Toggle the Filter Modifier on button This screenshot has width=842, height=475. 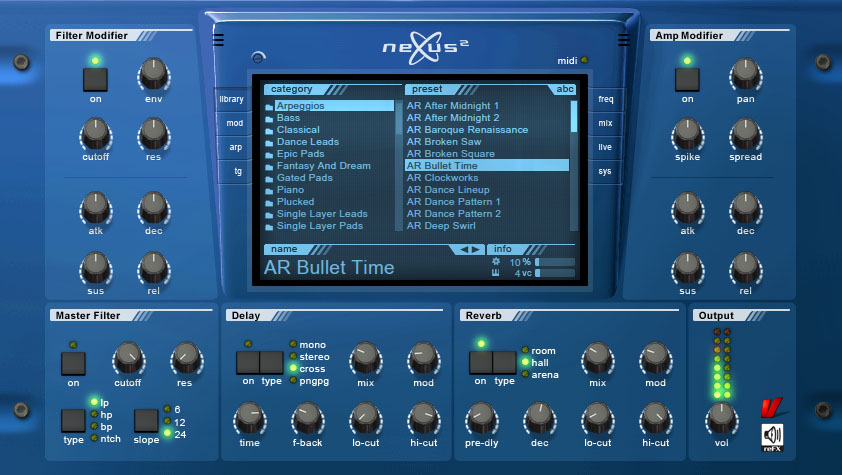(x=95, y=80)
